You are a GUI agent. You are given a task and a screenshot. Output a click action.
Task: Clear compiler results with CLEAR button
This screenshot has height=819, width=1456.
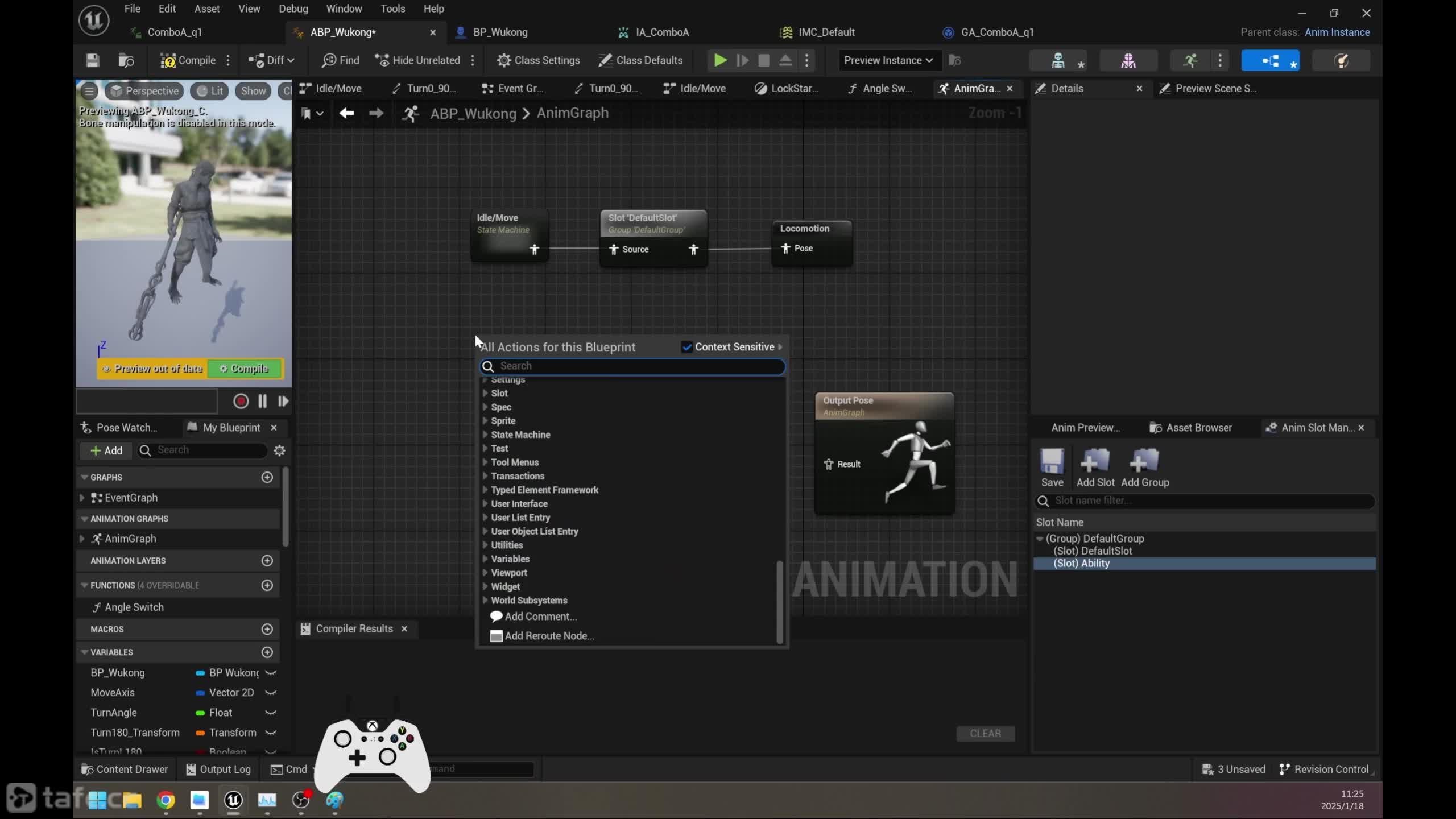(985, 734)
